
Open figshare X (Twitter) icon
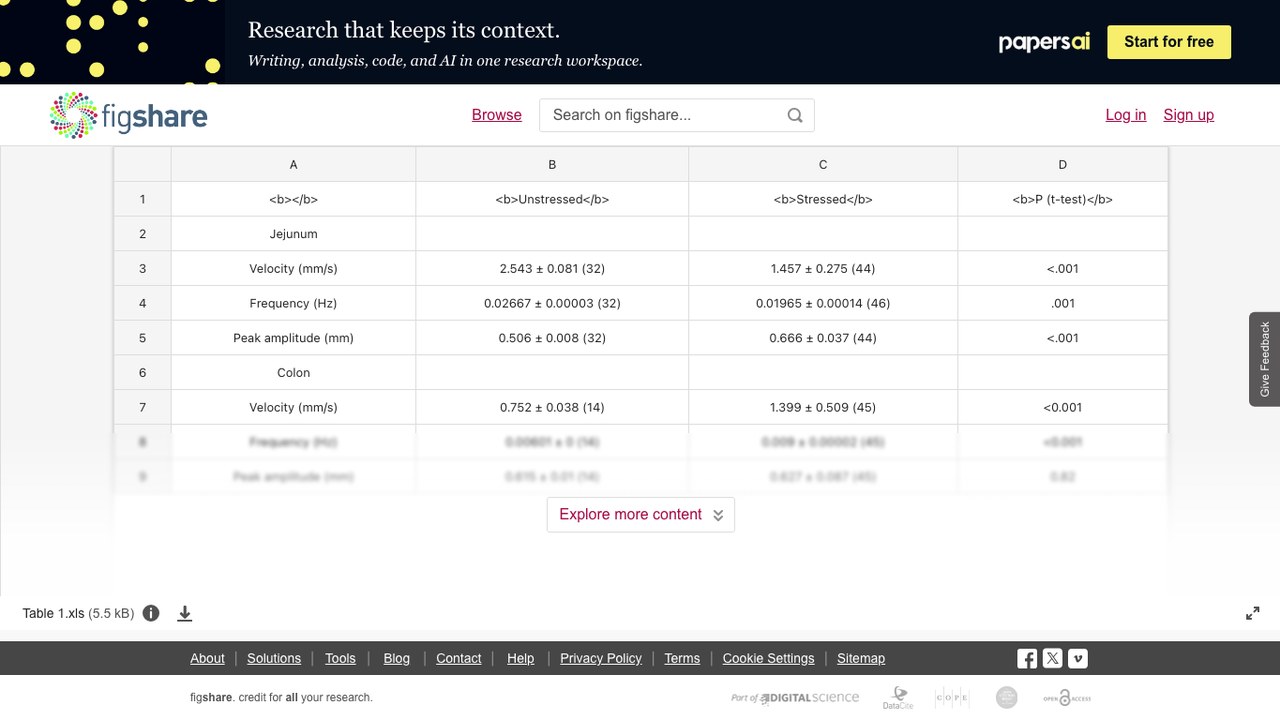pyautogui.click(x=1052, y=658)
